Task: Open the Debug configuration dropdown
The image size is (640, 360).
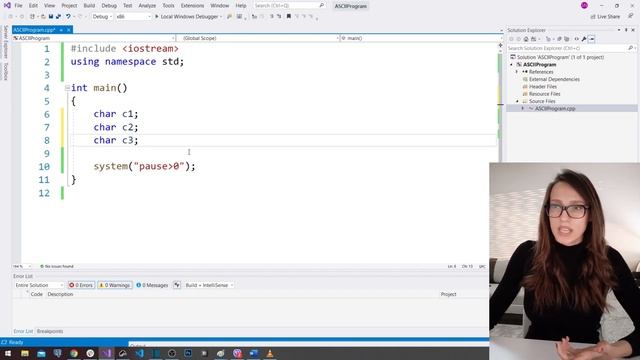Action: tap(102, 17)
